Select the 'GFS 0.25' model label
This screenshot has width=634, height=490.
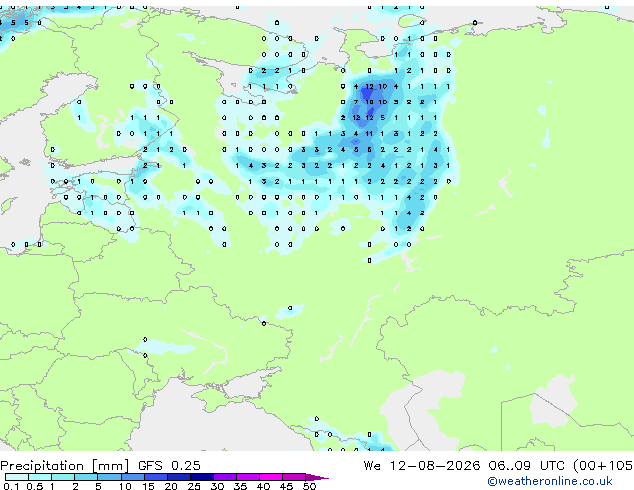[x=169, y=466]
